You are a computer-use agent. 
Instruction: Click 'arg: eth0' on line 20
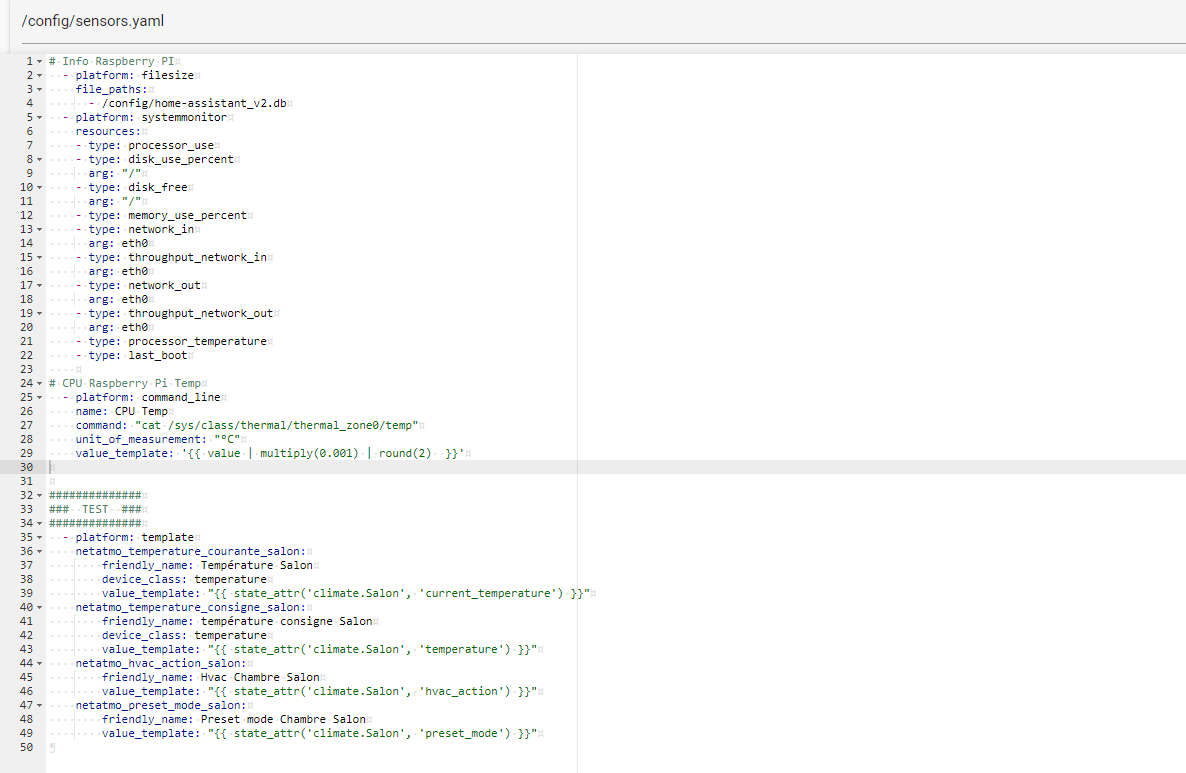tap(118, 328)
